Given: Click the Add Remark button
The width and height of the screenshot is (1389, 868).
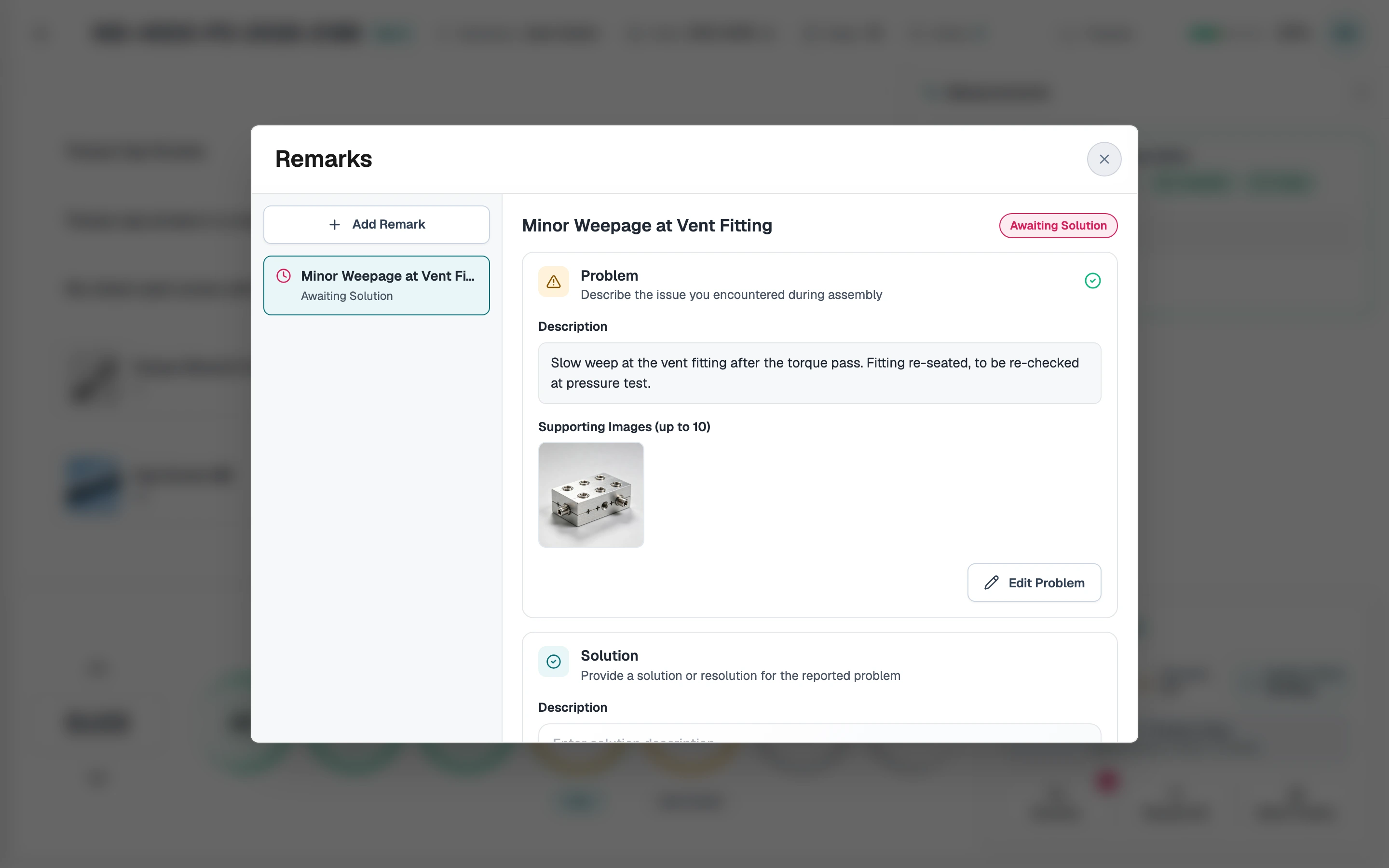Looking at the screenshot, I should click(x=377, y=224).
